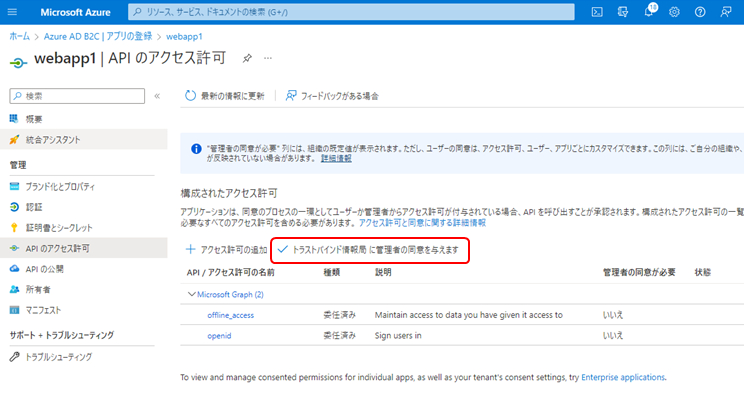The height and width of the screenshot is (416, 744).
Task: Collapse the Microsoft Graph (2) group chevron
Action: [x=191, y=294]
